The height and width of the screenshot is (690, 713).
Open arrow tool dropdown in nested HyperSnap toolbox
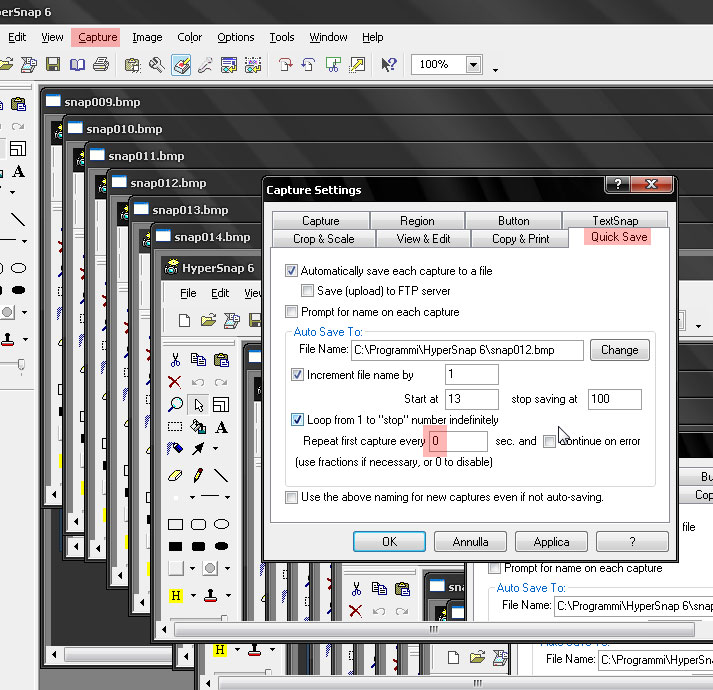point(215,449)
